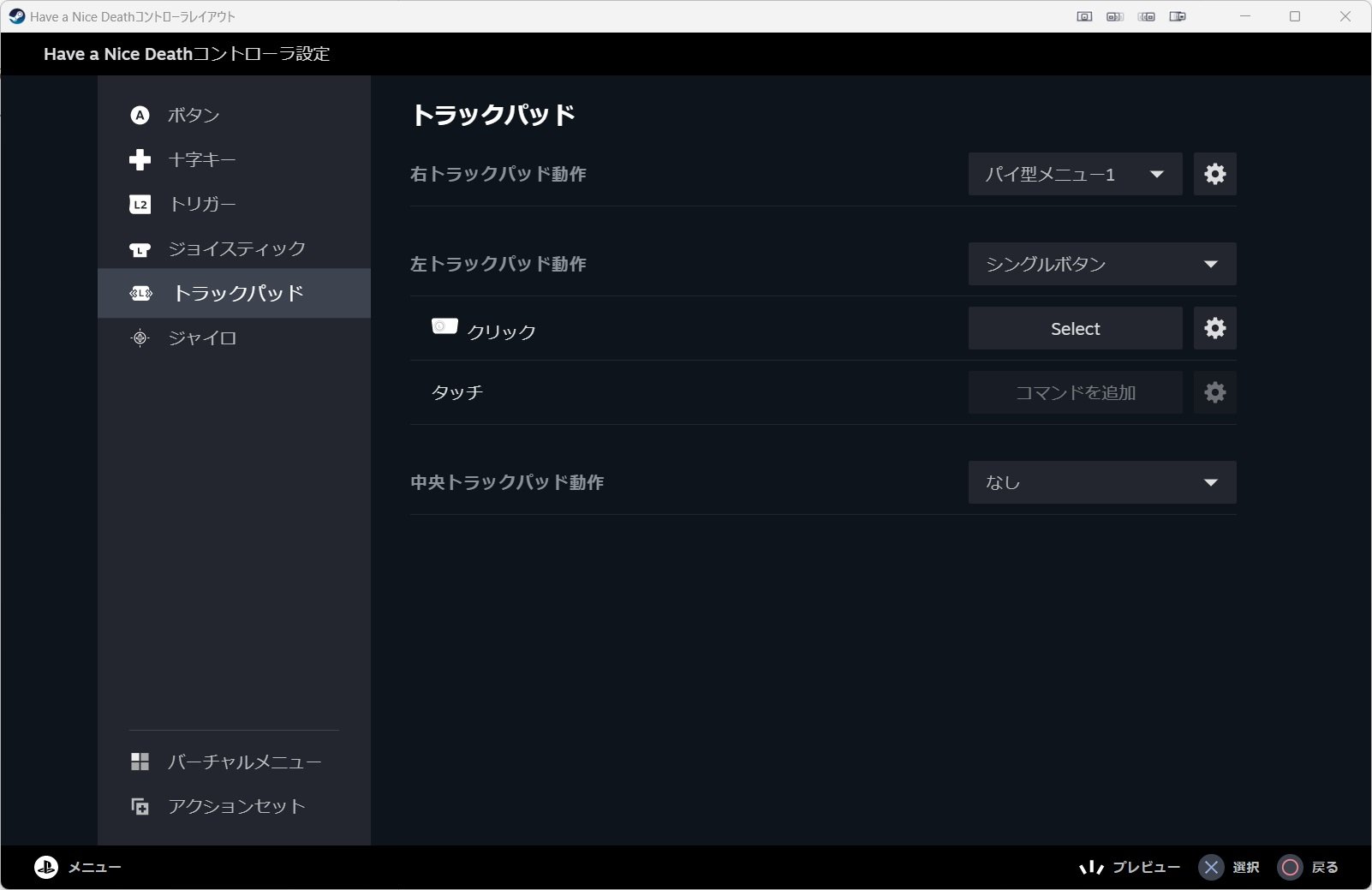
Task: Switch to the トリガー section
Action: pos(234,204)
